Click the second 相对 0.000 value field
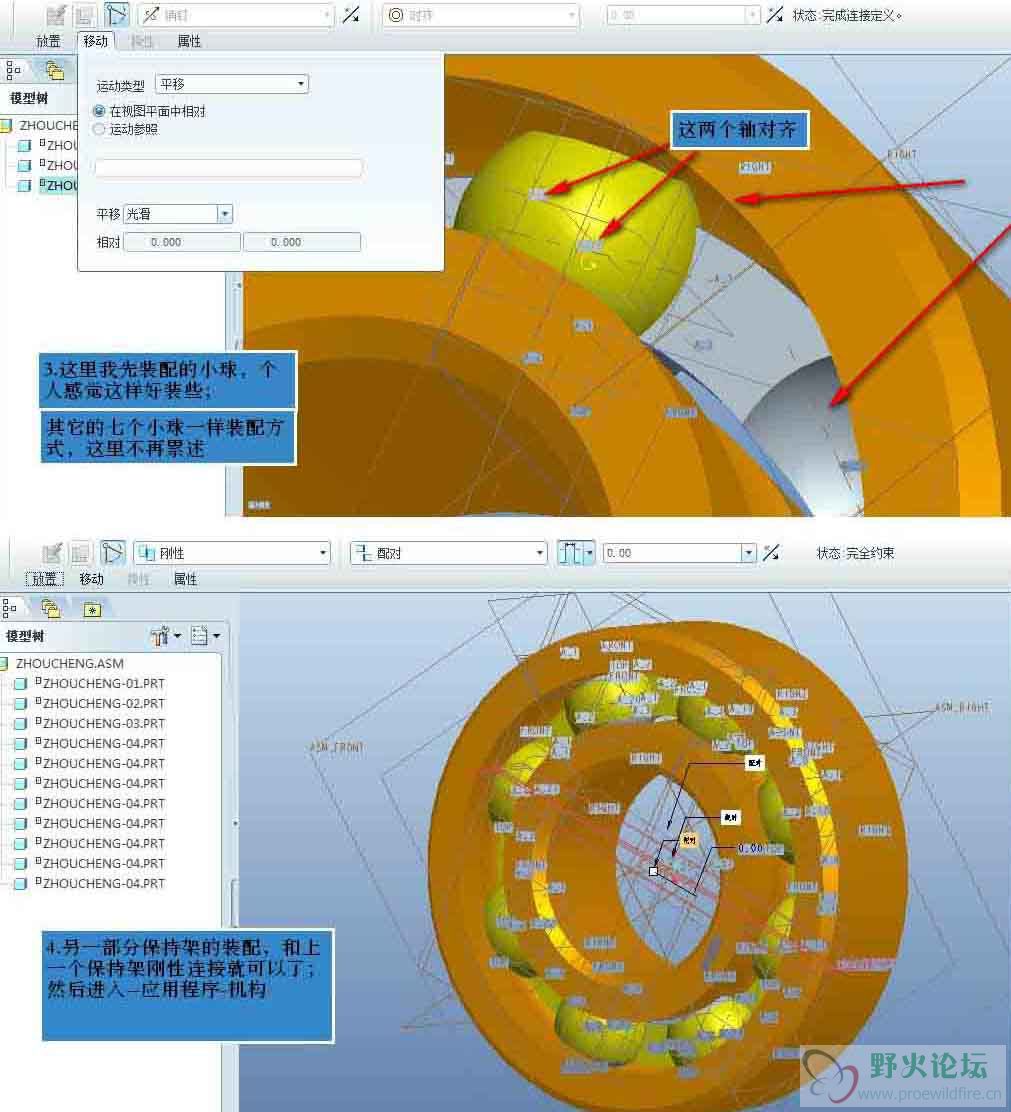Viewport: 1011px width, 1112px height. pyautogui.click(x=302, y=243)
